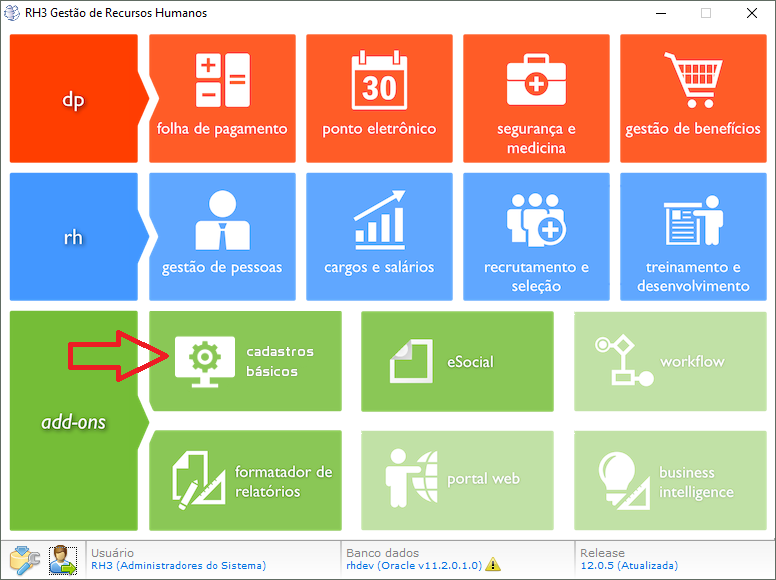Open the eSocial add-on
This screenshot has width=776, height=580.
coord(457,361)
